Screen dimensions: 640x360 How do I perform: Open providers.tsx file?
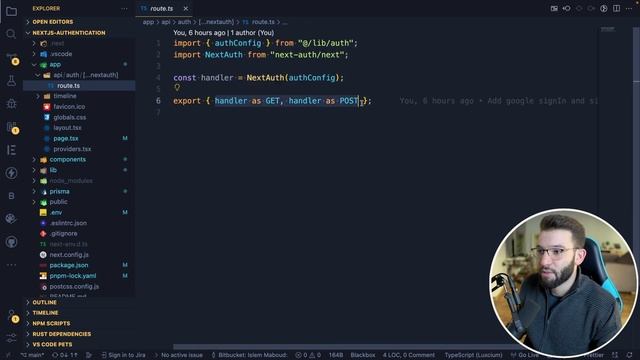tap(72, 149)
